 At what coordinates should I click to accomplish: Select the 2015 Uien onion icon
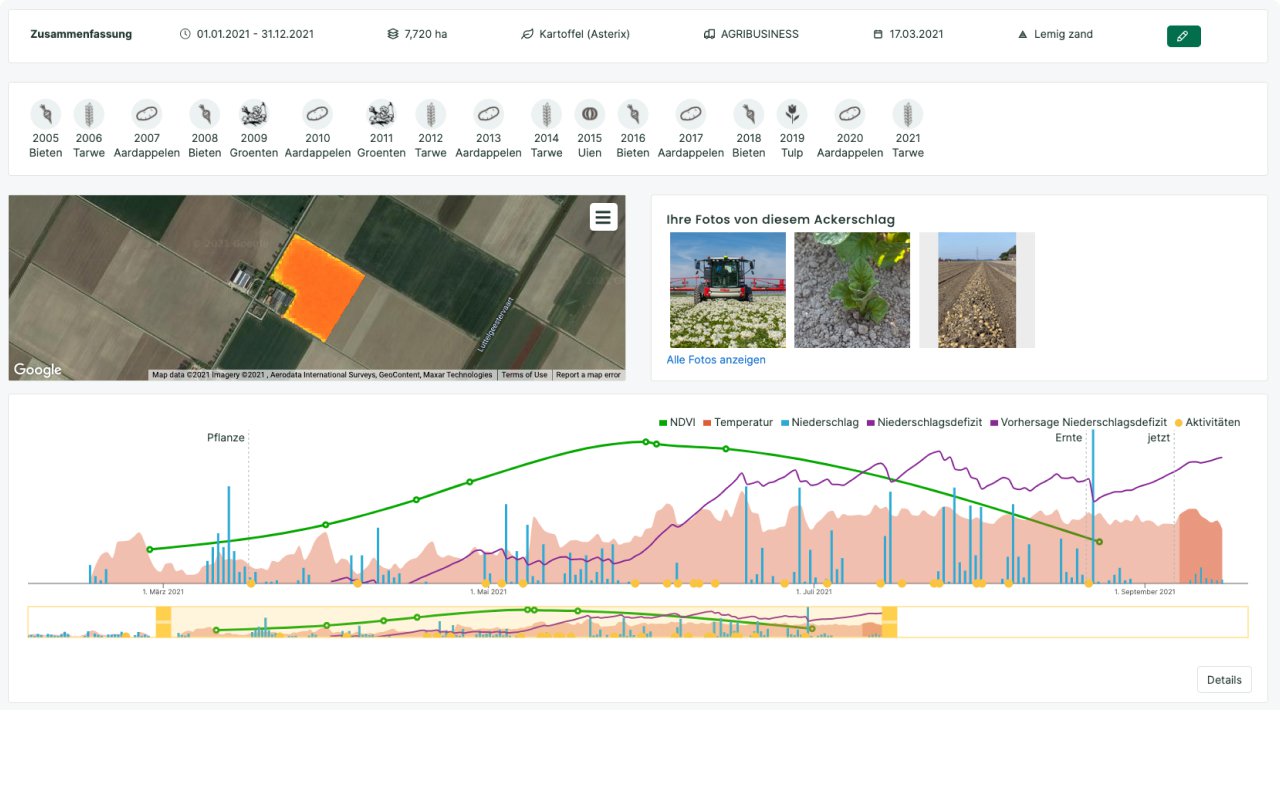[x=590, y=115]
